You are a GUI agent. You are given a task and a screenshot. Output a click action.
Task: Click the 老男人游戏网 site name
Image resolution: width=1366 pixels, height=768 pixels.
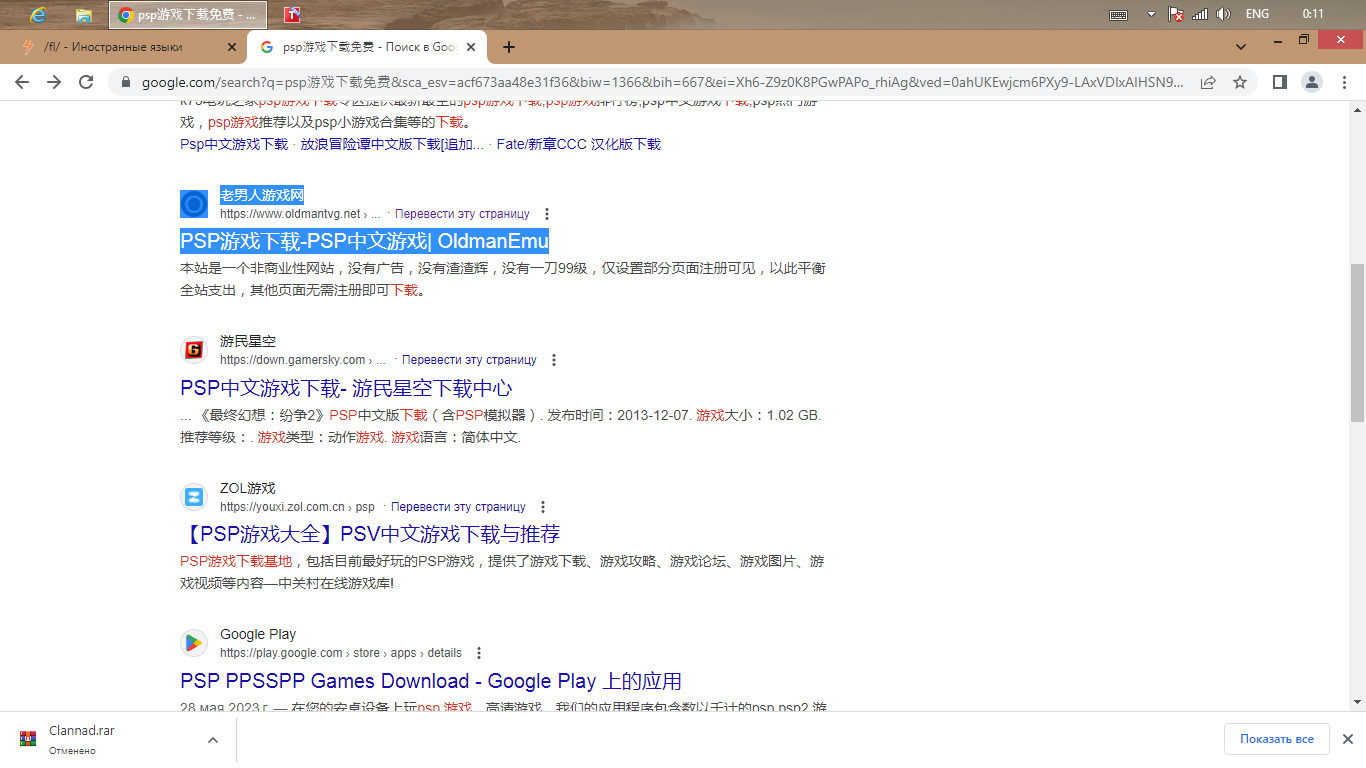click(x=262, y=195)
